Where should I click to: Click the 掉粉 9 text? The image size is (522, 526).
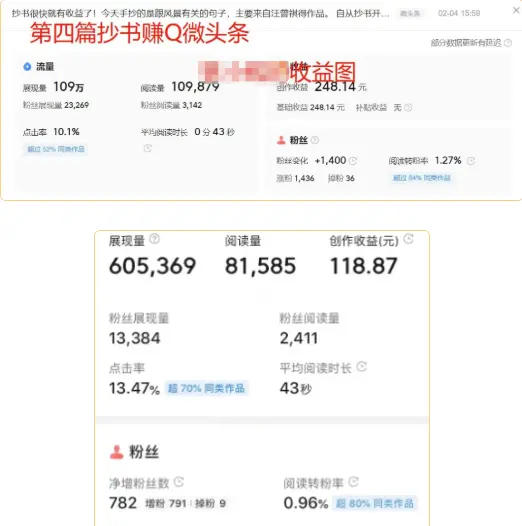[210, 503]
